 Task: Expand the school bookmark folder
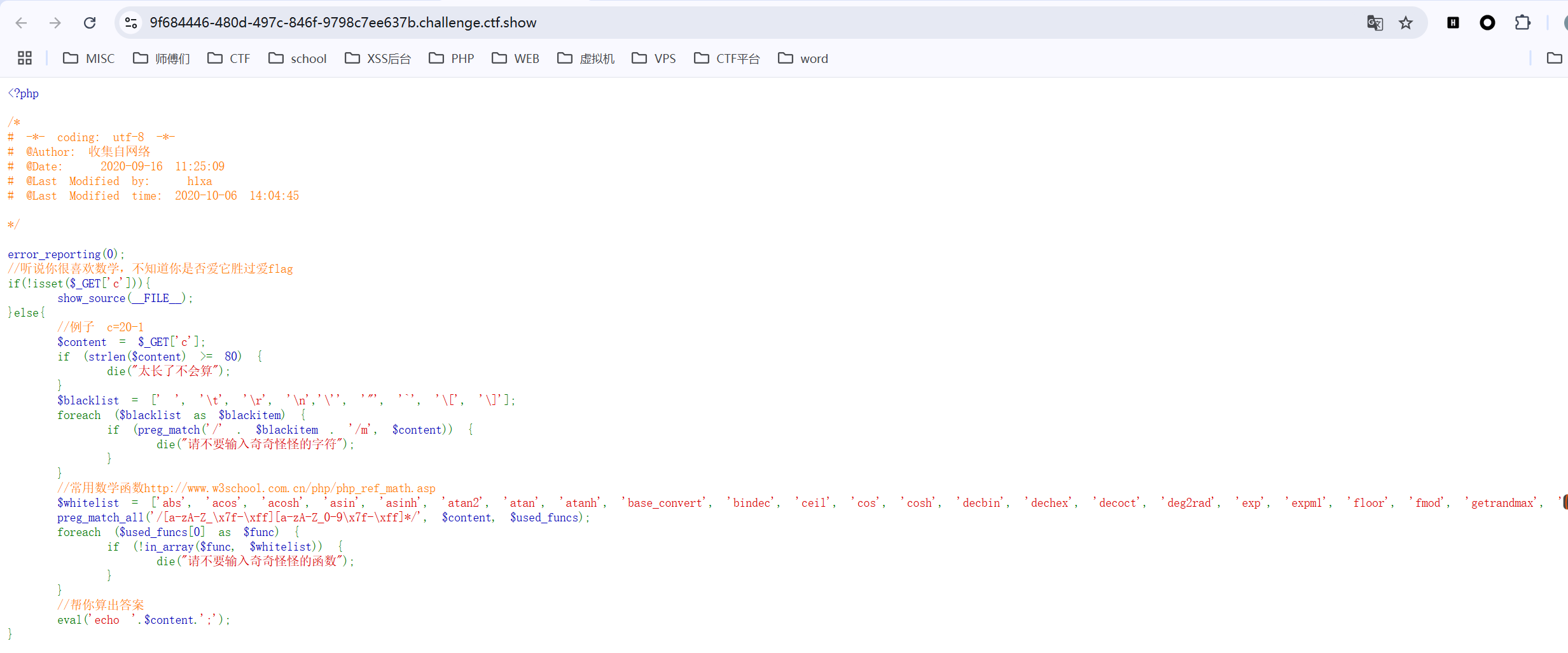[298, 58]
